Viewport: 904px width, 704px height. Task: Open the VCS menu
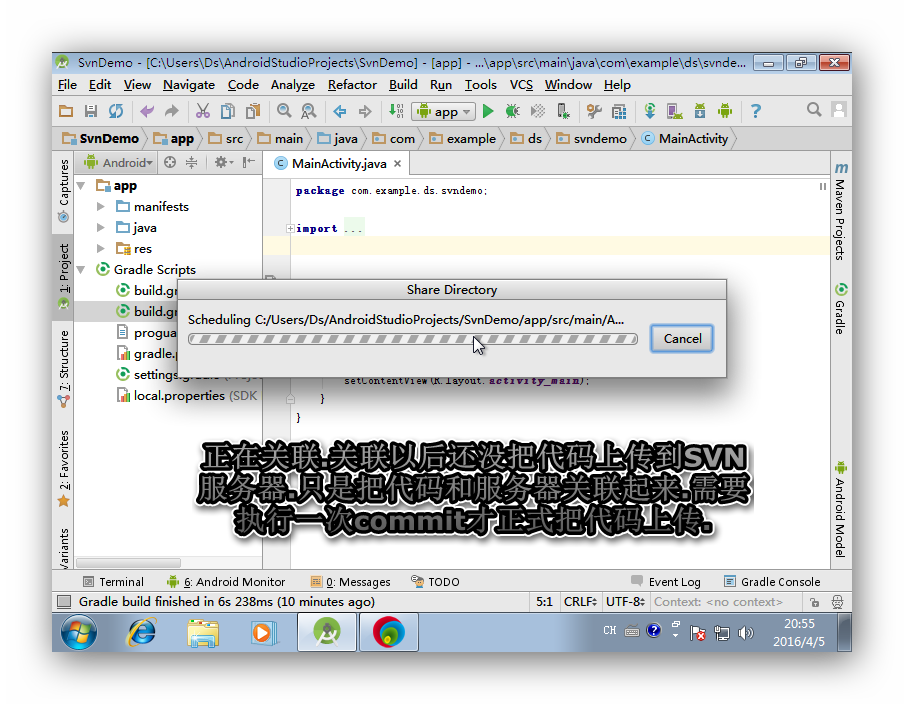(521, 85)
